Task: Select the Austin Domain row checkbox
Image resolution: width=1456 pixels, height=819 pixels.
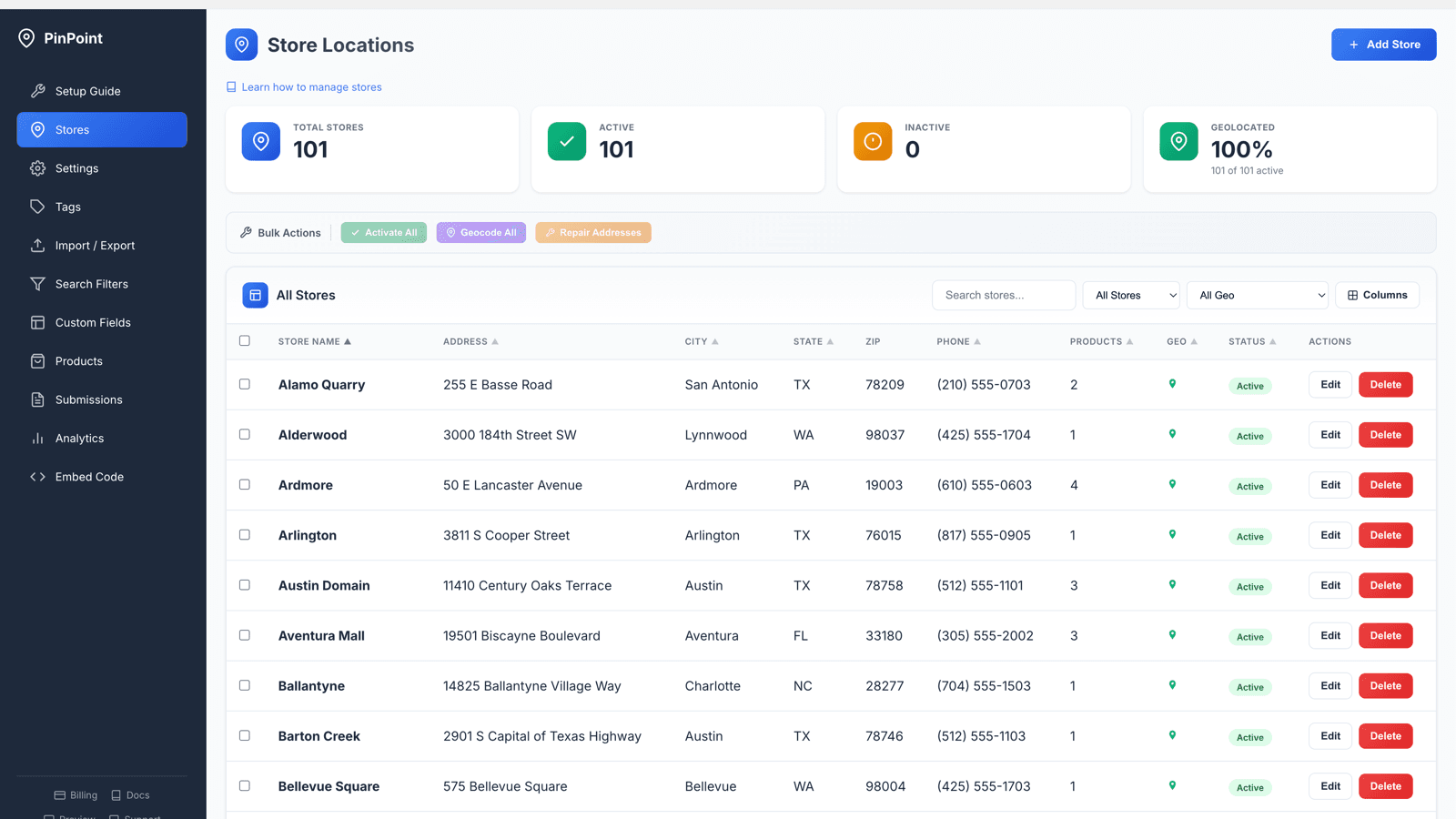Action: tap(245, 584)
